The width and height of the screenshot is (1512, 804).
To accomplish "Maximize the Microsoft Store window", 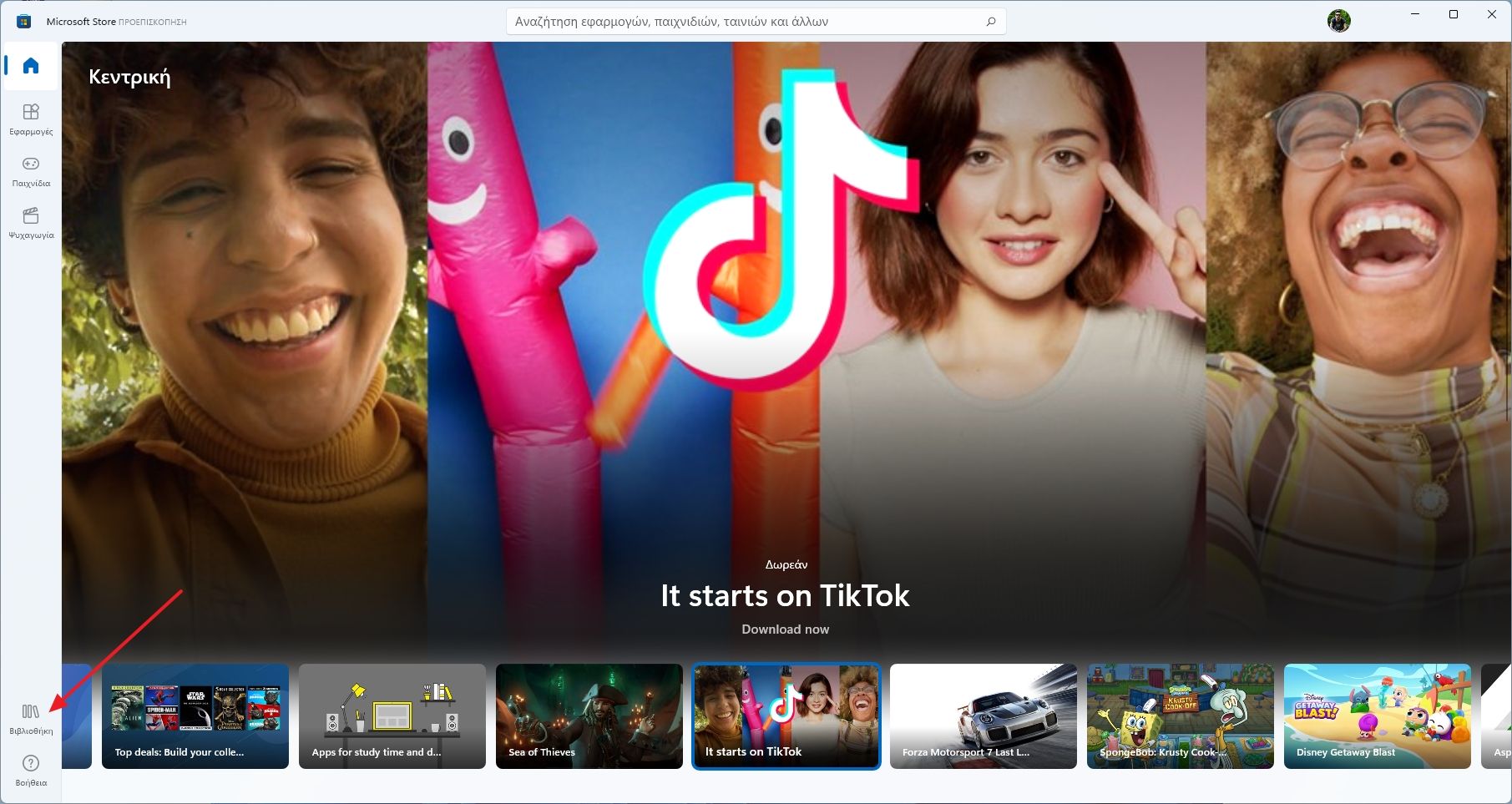I will click(x=1454, y=14).
